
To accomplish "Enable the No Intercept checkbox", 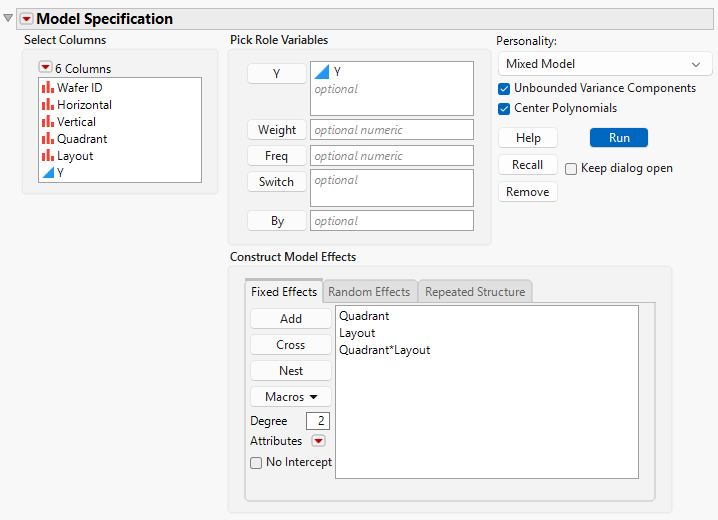I will (x=256, y=463).
